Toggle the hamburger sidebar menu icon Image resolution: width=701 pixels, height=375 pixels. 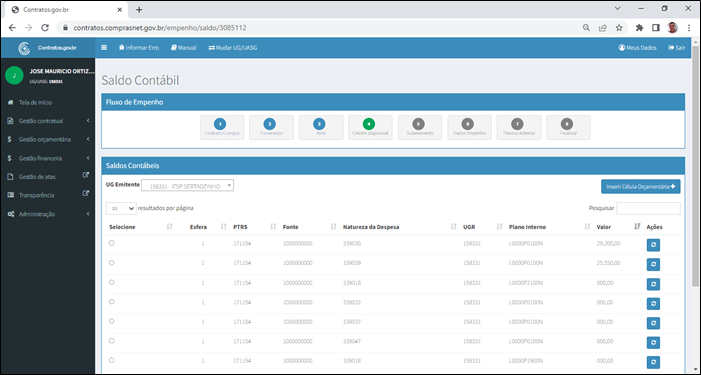click(104, 48)
